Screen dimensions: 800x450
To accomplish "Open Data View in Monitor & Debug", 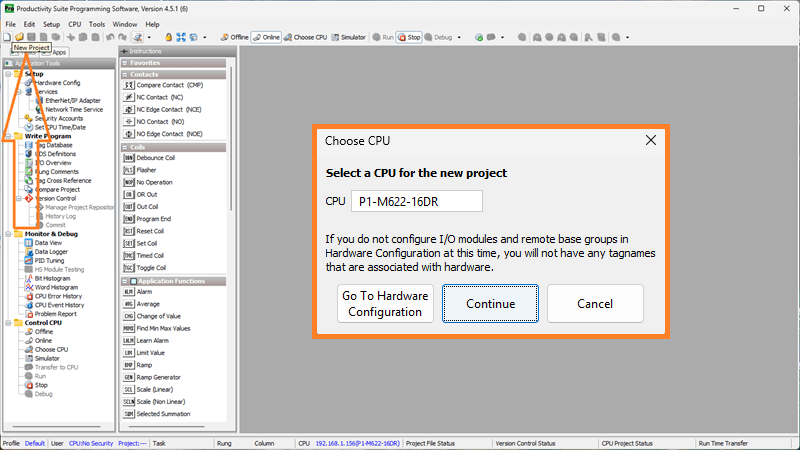I will (48, 243).
